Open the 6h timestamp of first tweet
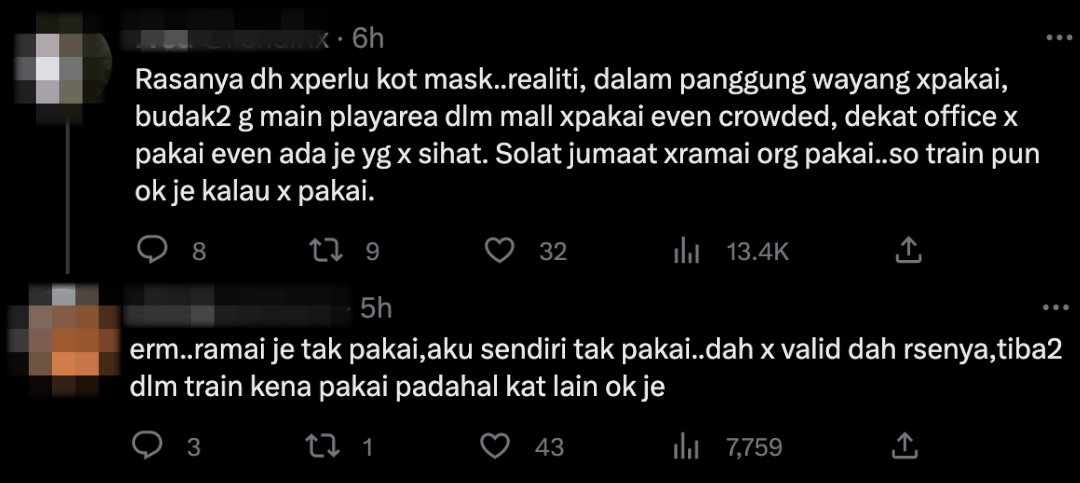 [x=367, y=39]
